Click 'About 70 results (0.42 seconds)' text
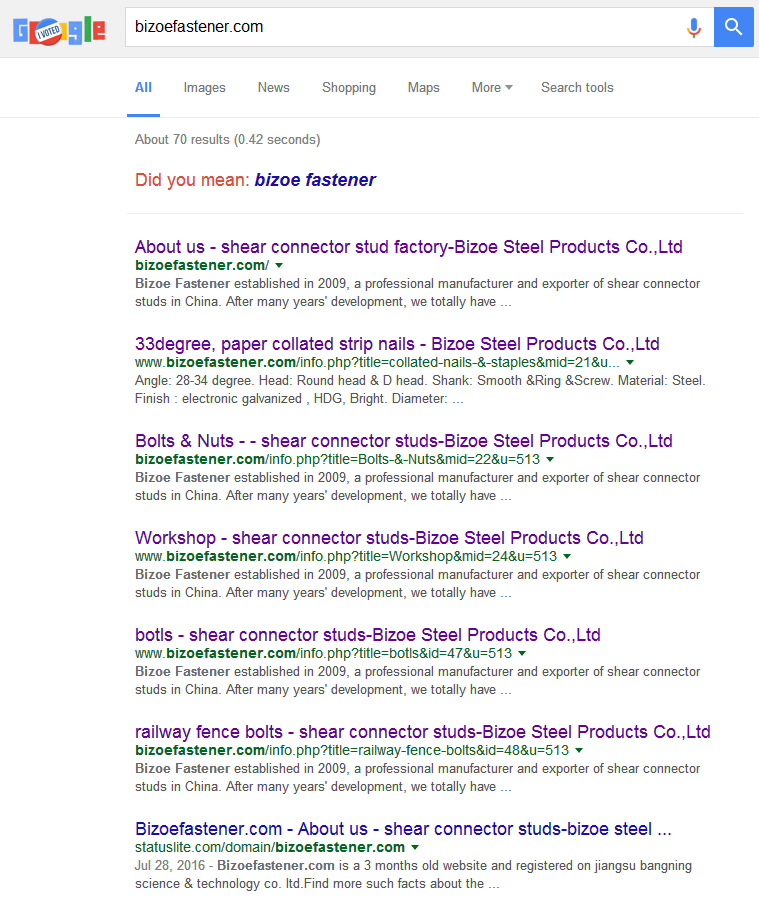Image resolution: width=759 pixels, height=897 pixels. tap(228, 140)
